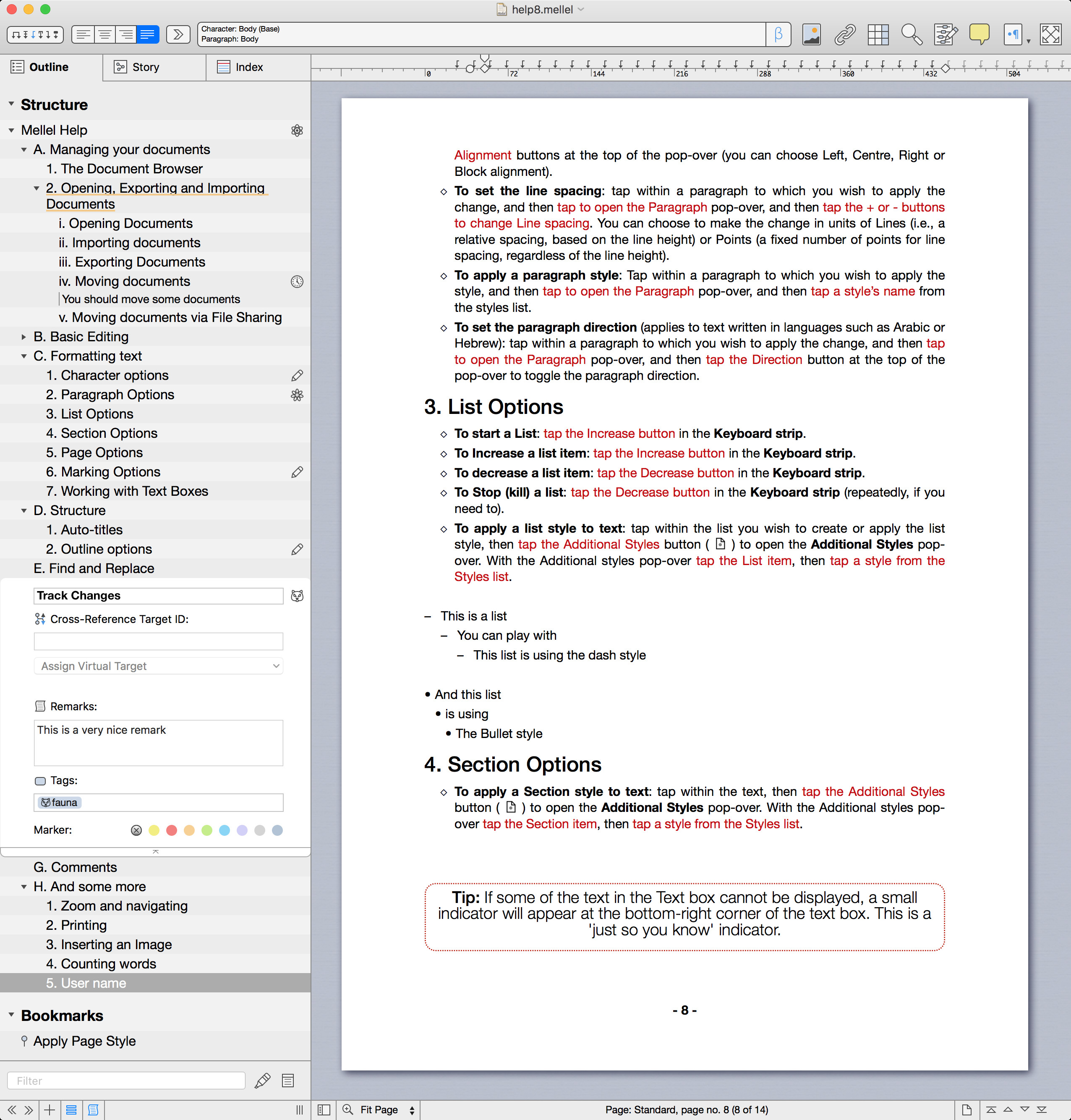
Task: Click pencil filter icon next to Filter
Action: point(263,1081)
